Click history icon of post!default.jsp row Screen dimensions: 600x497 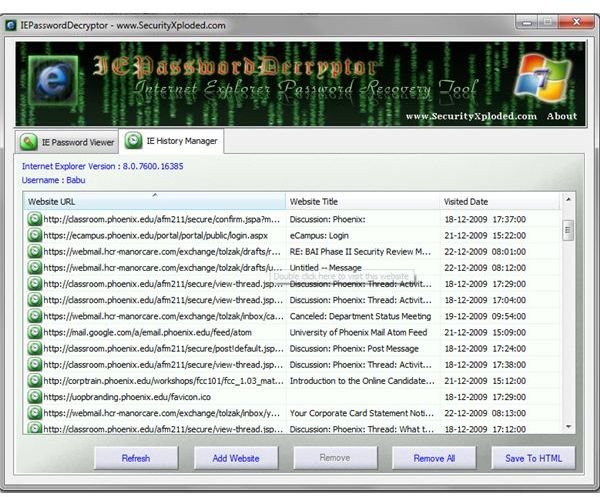pos(34,348)
